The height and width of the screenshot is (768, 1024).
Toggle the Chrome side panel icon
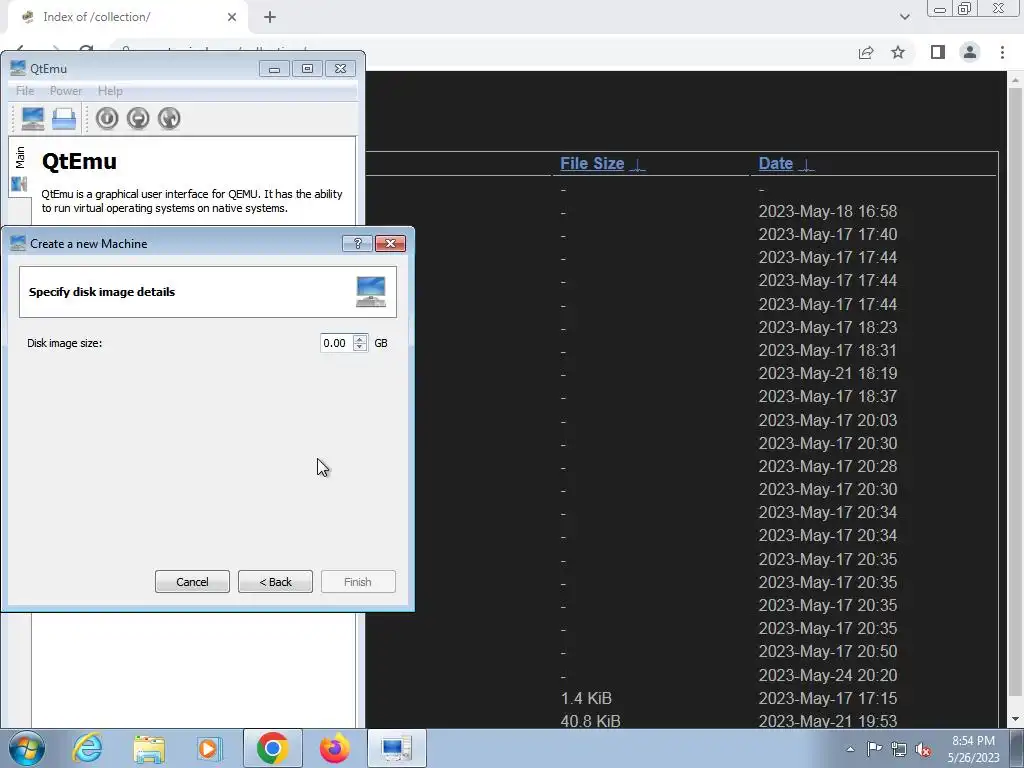tap(938, 52)
